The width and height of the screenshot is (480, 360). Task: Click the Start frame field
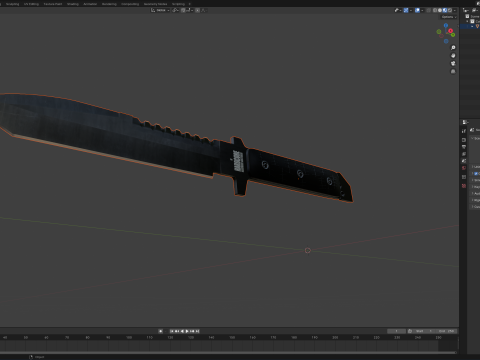coord(424,331)
